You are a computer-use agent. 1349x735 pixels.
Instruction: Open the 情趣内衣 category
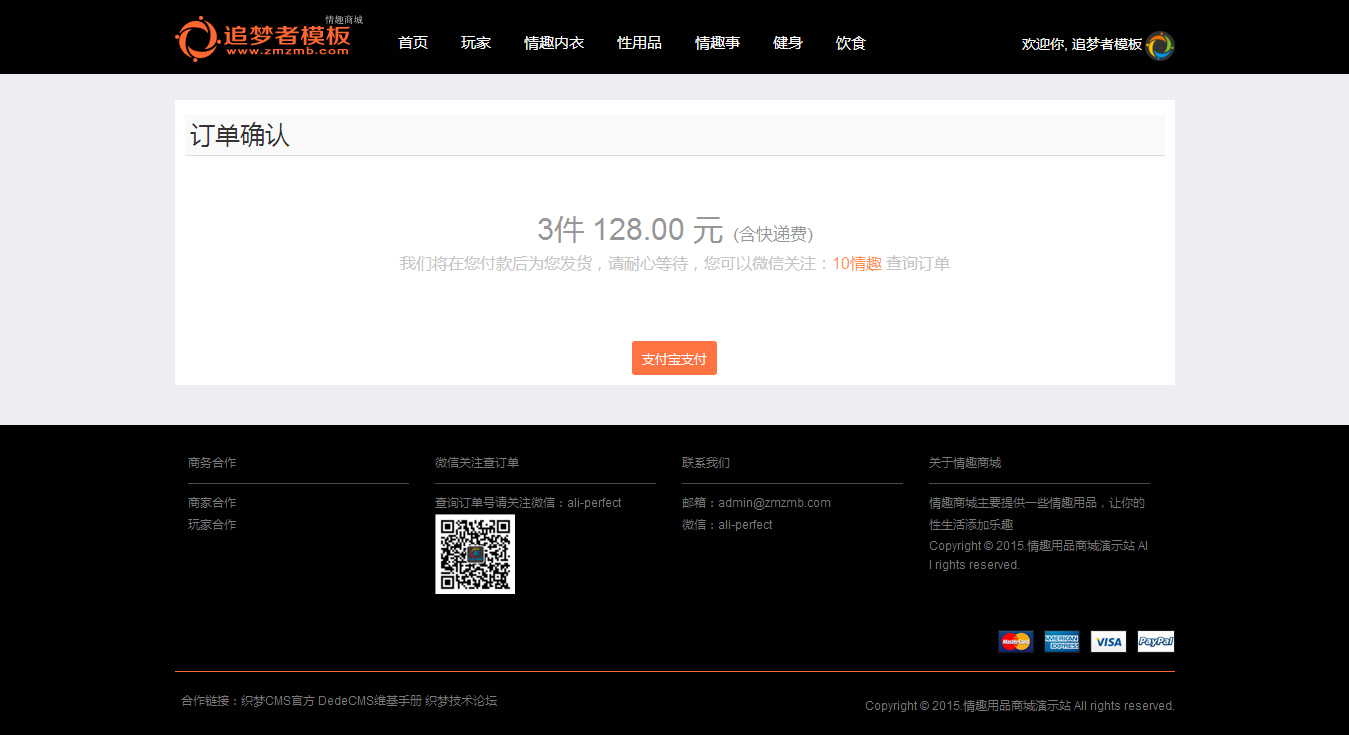tap(554, 43)
